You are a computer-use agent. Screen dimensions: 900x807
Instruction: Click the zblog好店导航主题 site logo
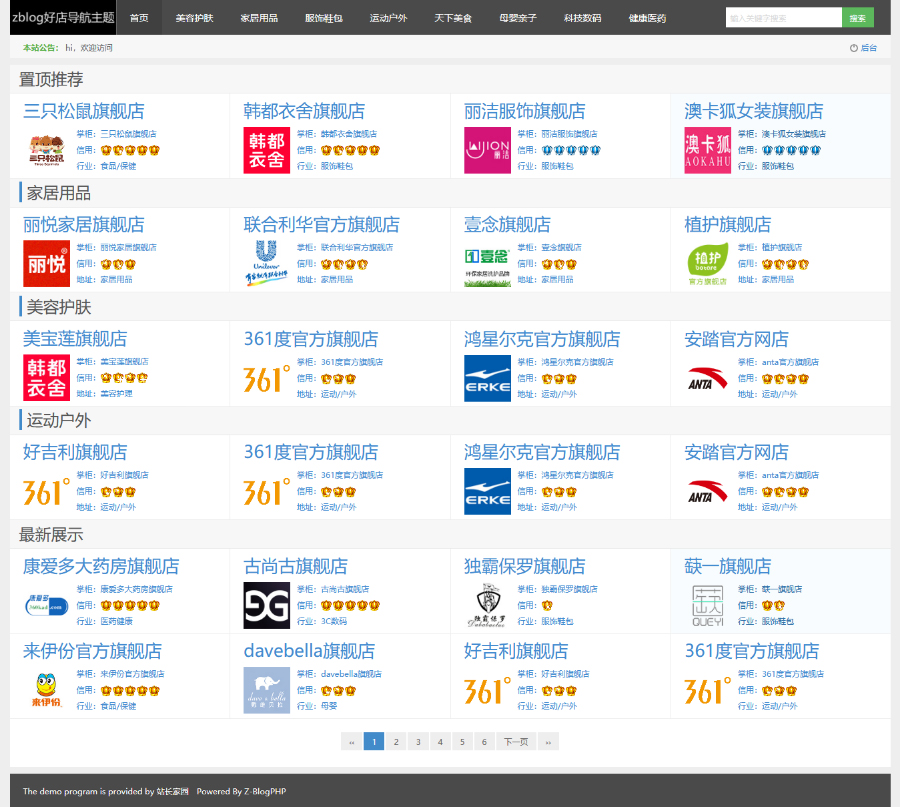63,18
